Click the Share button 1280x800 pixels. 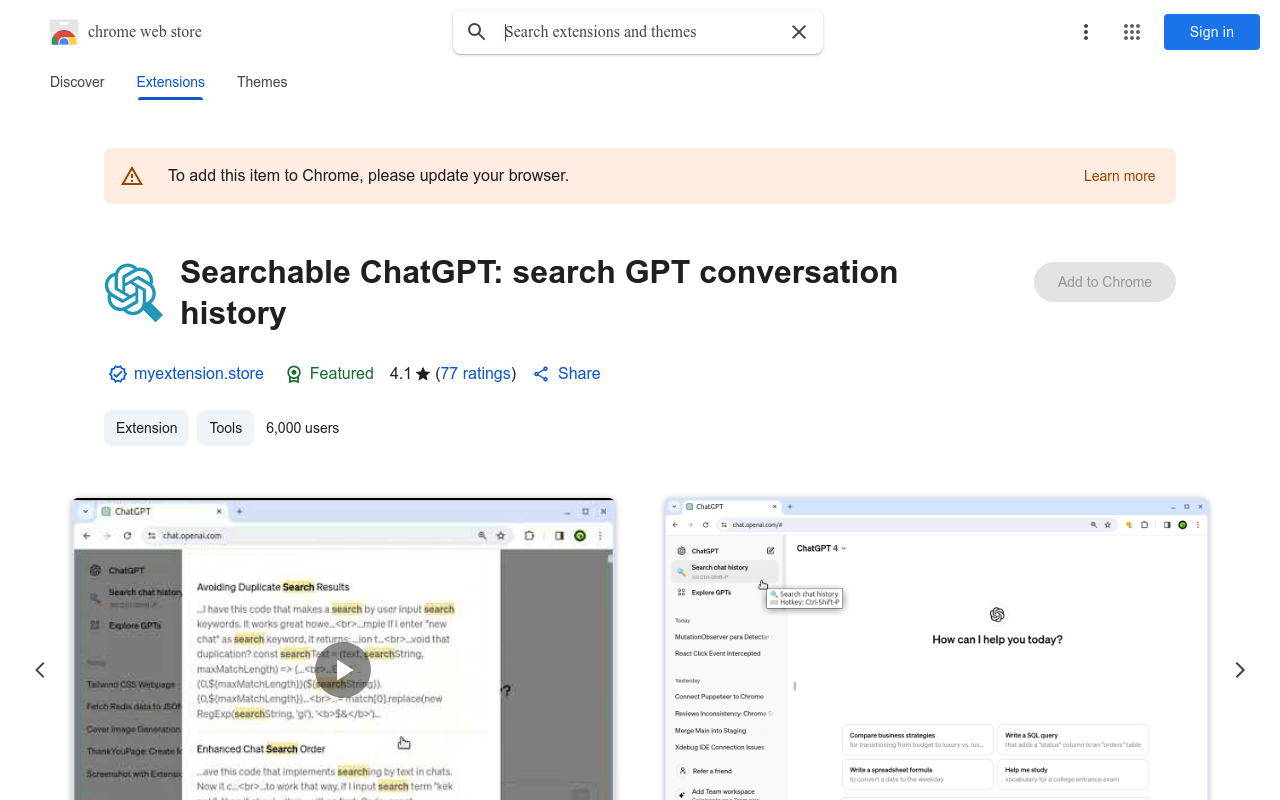tap(567, 373)
